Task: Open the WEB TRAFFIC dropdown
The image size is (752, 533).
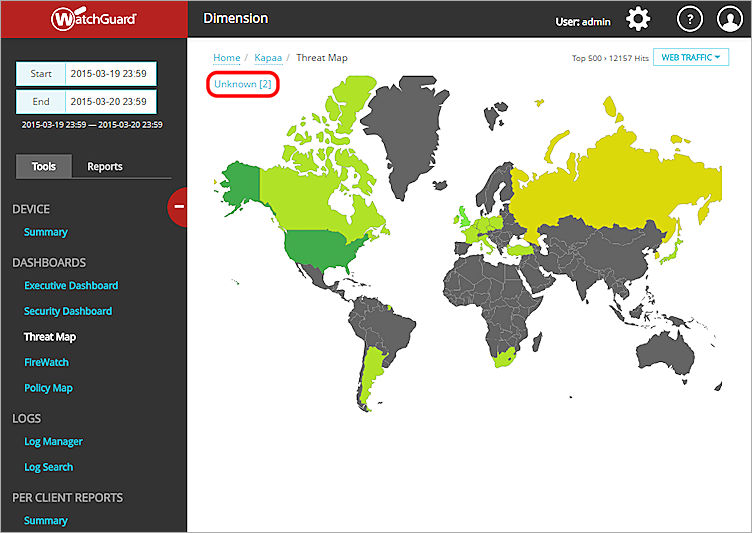Action: 691,58
